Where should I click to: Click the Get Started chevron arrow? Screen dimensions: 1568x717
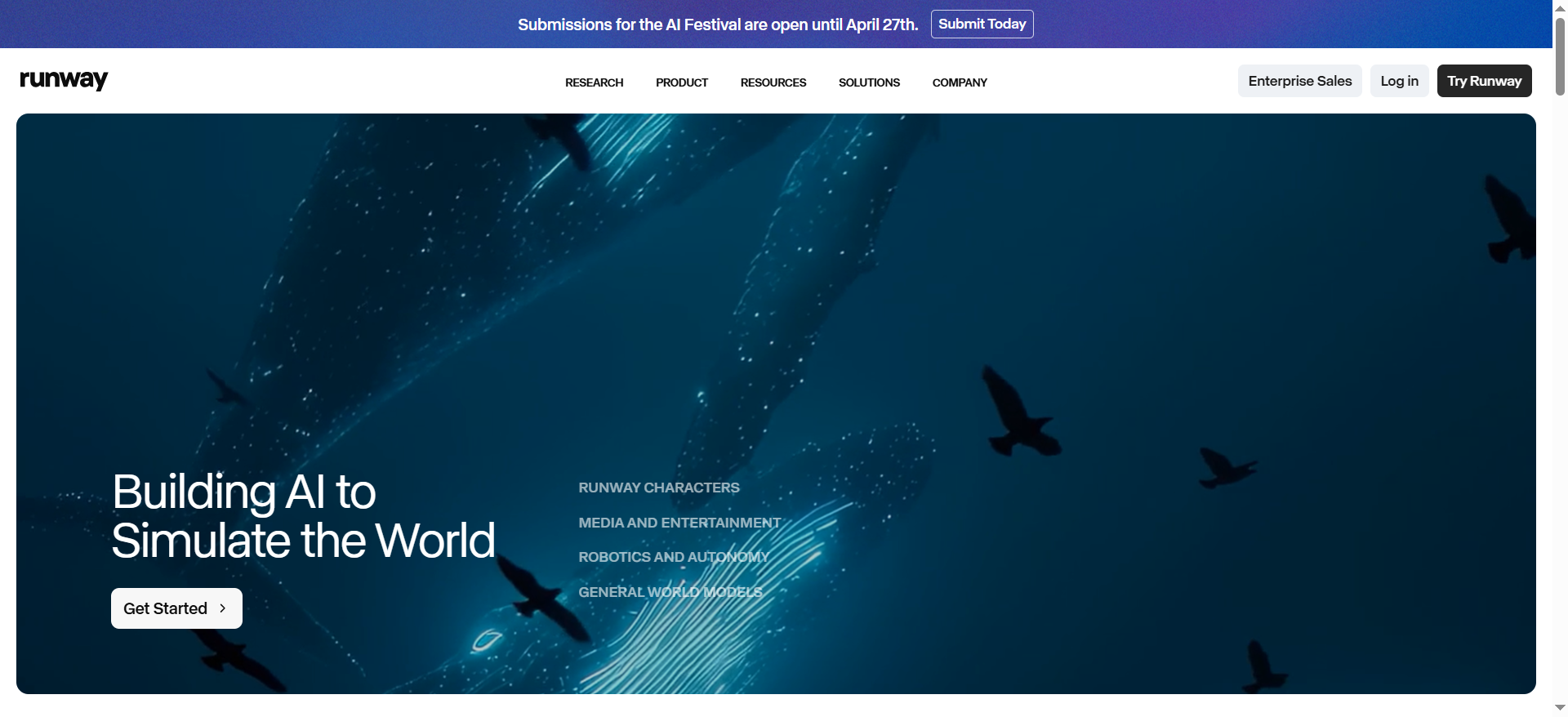click(222, 608)
